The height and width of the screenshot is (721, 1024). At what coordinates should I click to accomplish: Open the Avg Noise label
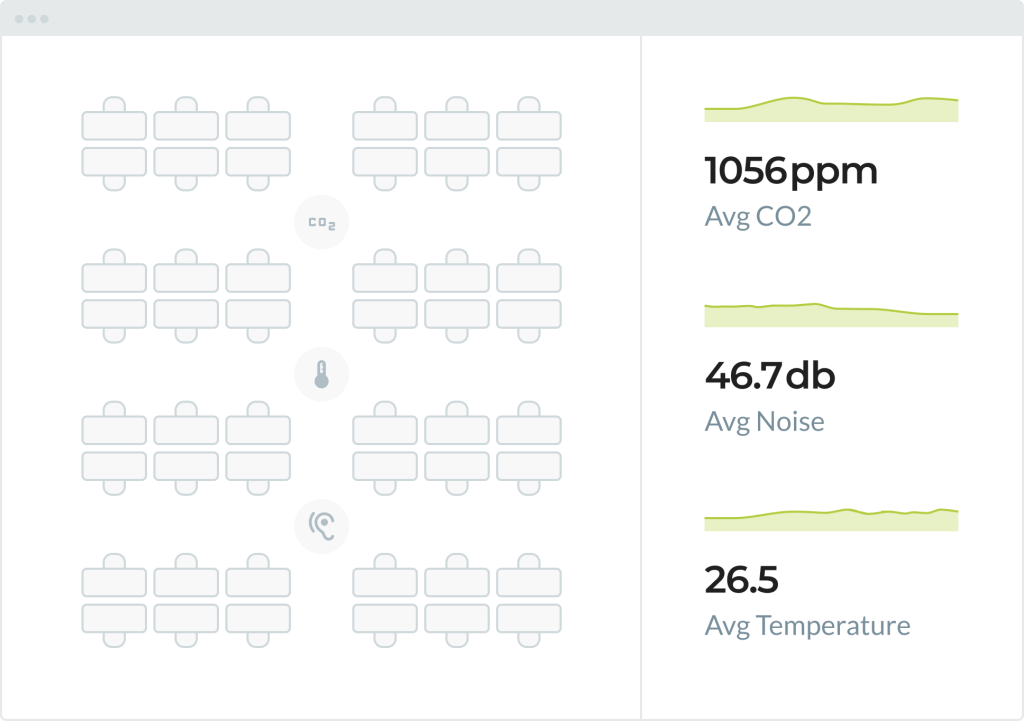click(764, 421)
